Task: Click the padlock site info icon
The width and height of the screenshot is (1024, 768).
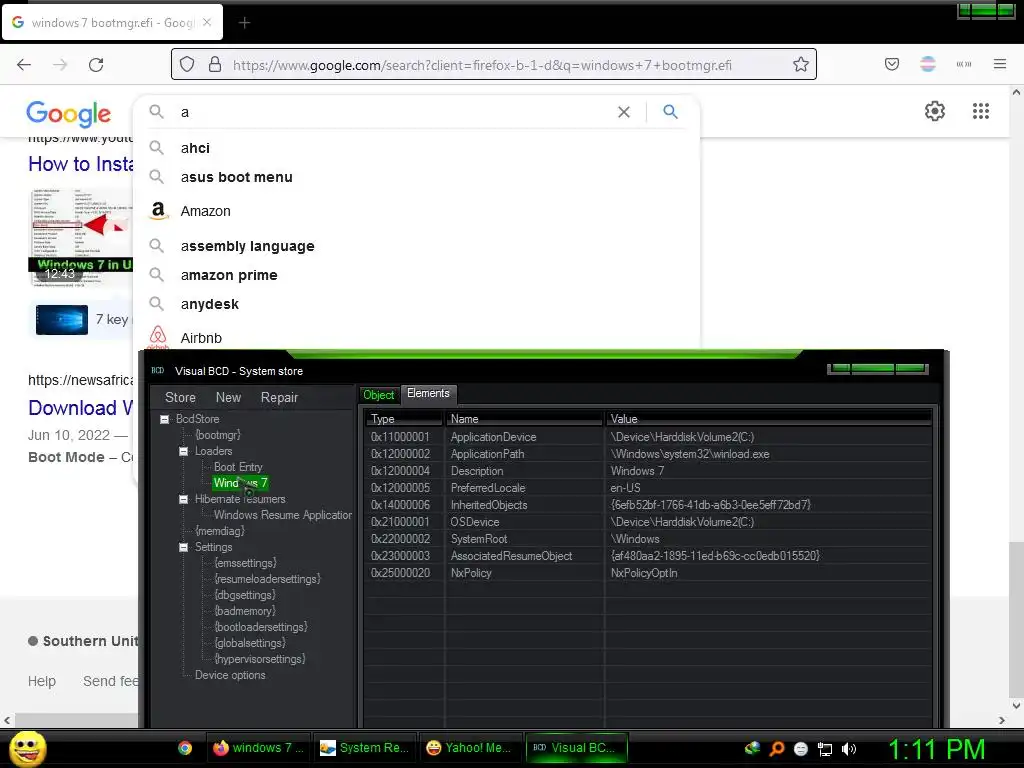Action: pyautogui.click(x=215, y=65)
